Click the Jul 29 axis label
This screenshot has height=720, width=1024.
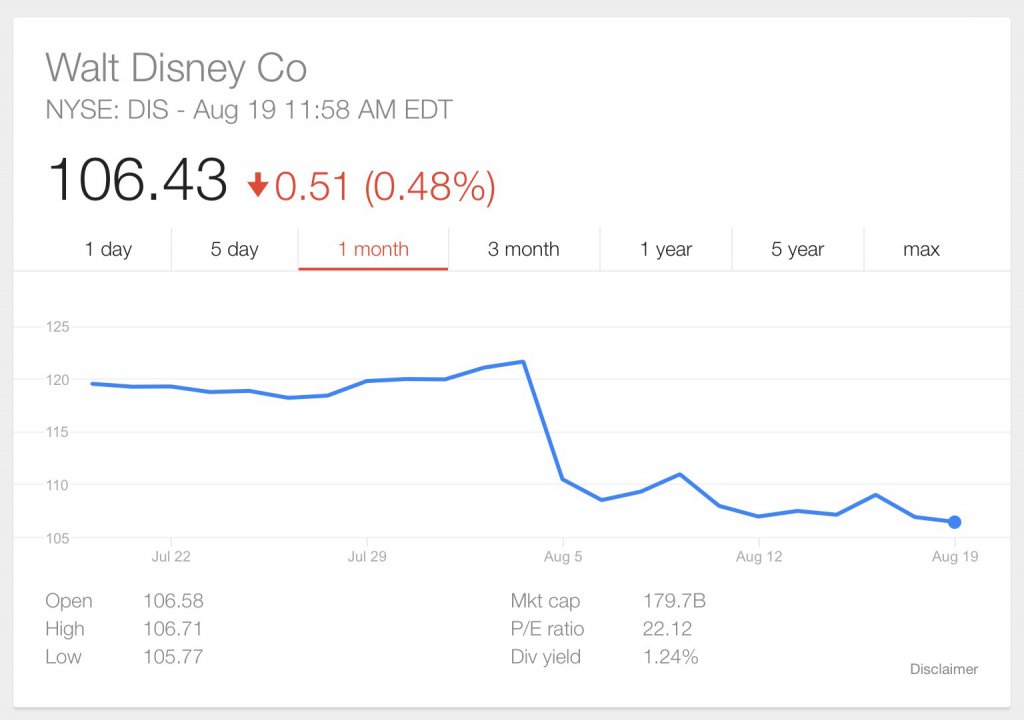[367, 557]
